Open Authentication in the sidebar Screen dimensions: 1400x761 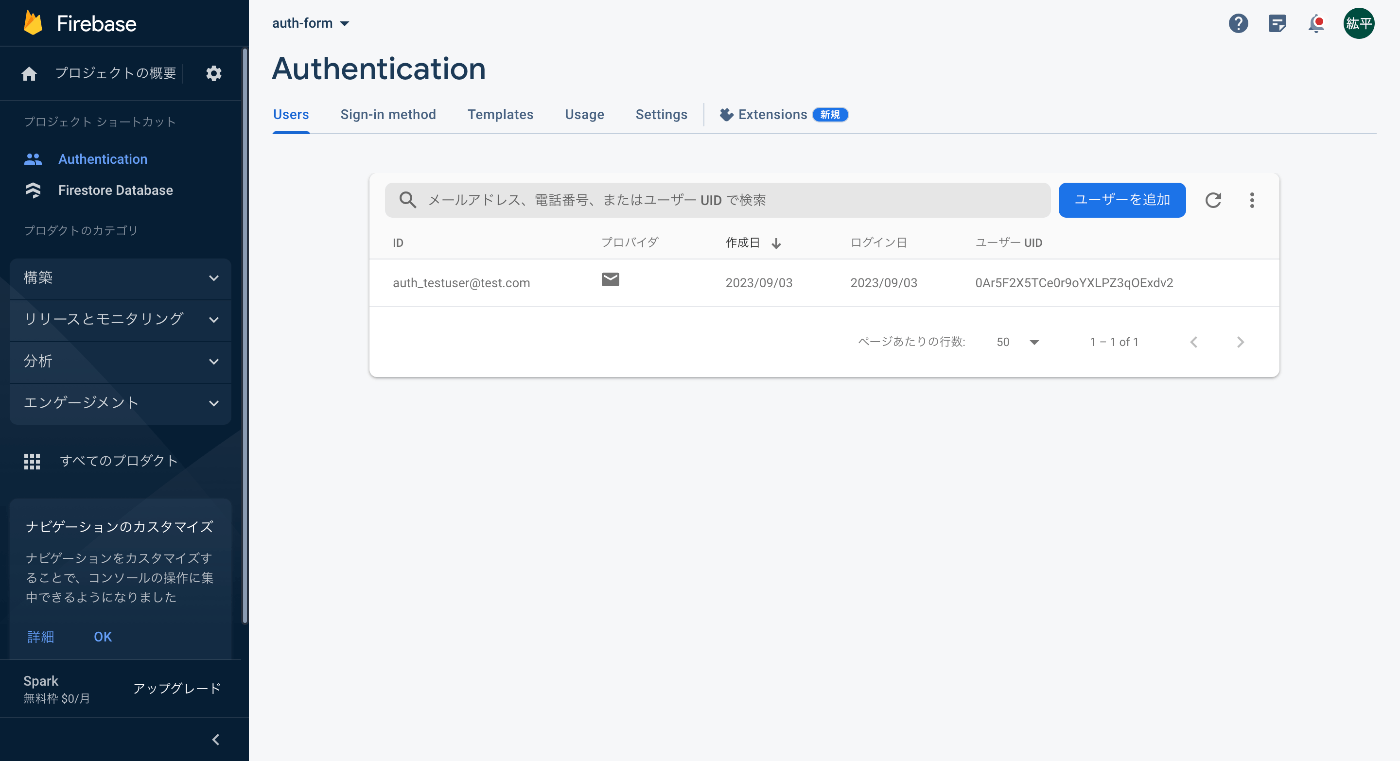(103, 159)
